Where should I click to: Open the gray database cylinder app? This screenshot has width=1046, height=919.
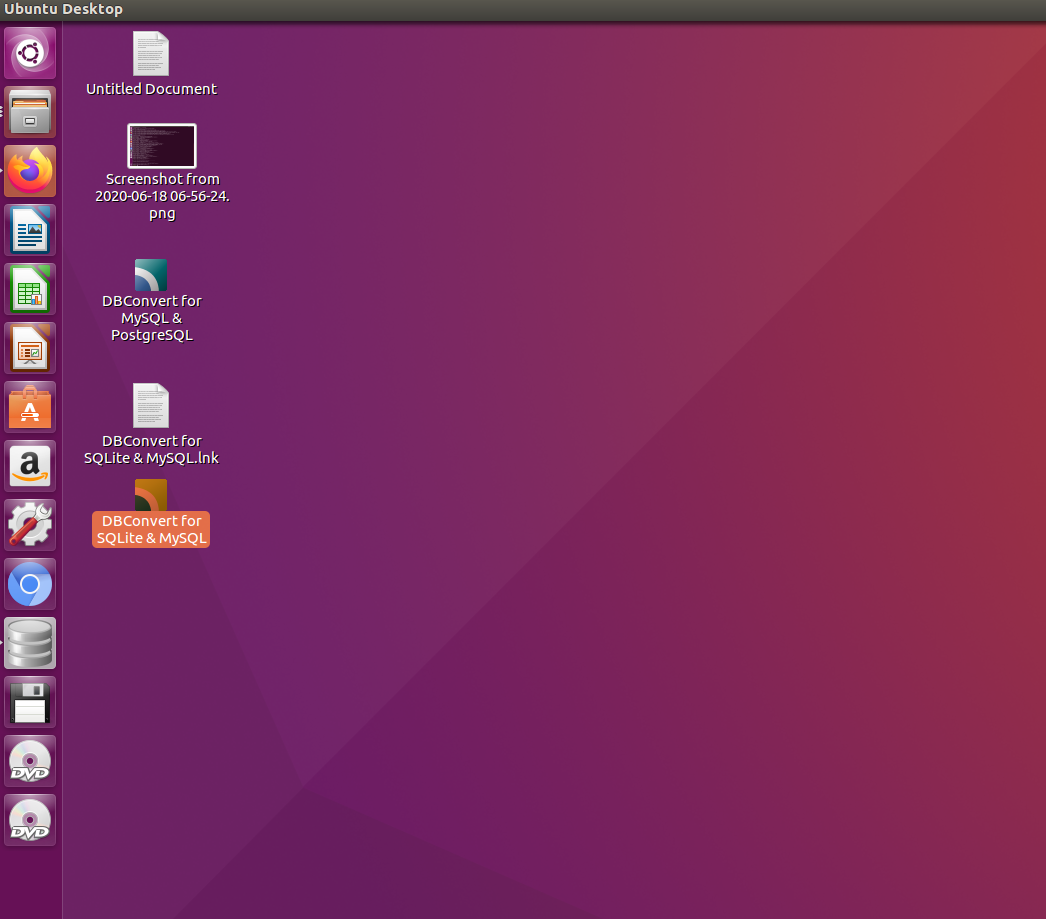point(30,644)
